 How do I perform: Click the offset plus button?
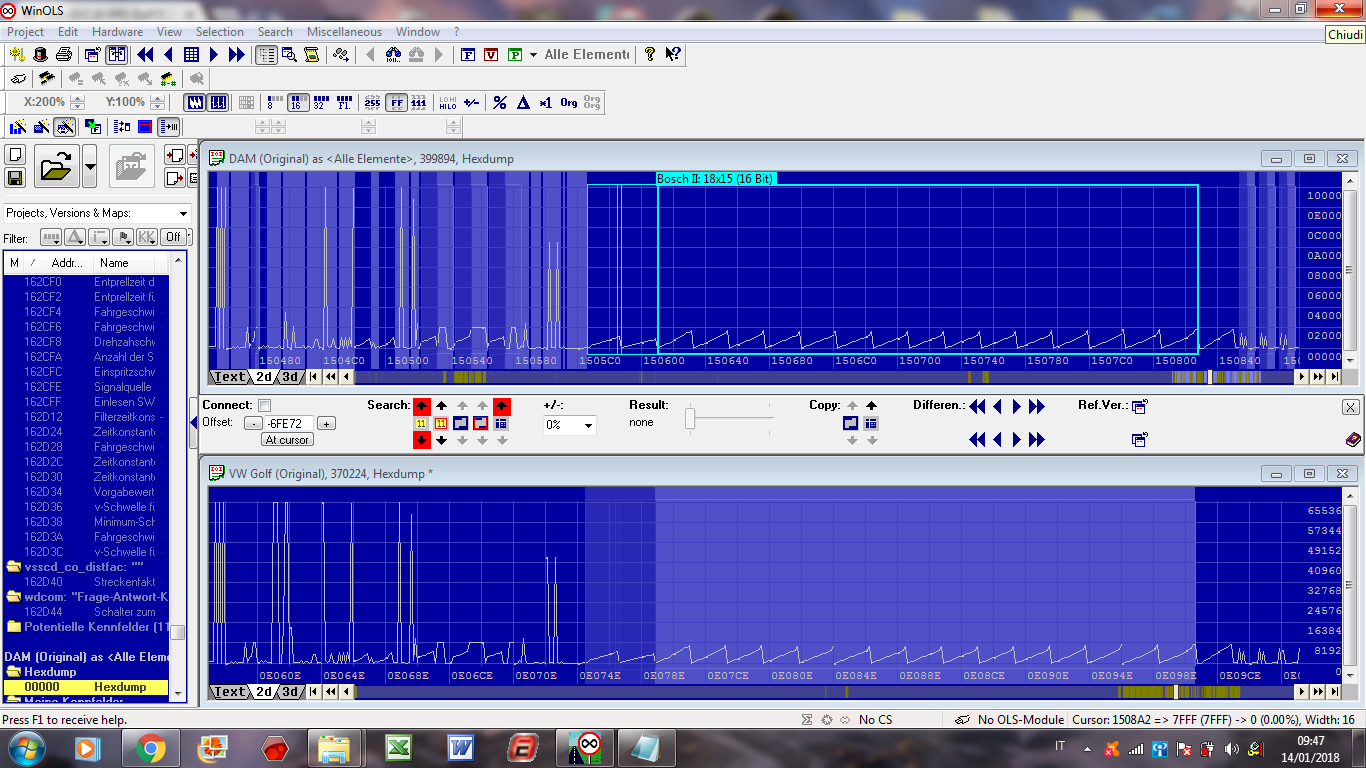326,423
